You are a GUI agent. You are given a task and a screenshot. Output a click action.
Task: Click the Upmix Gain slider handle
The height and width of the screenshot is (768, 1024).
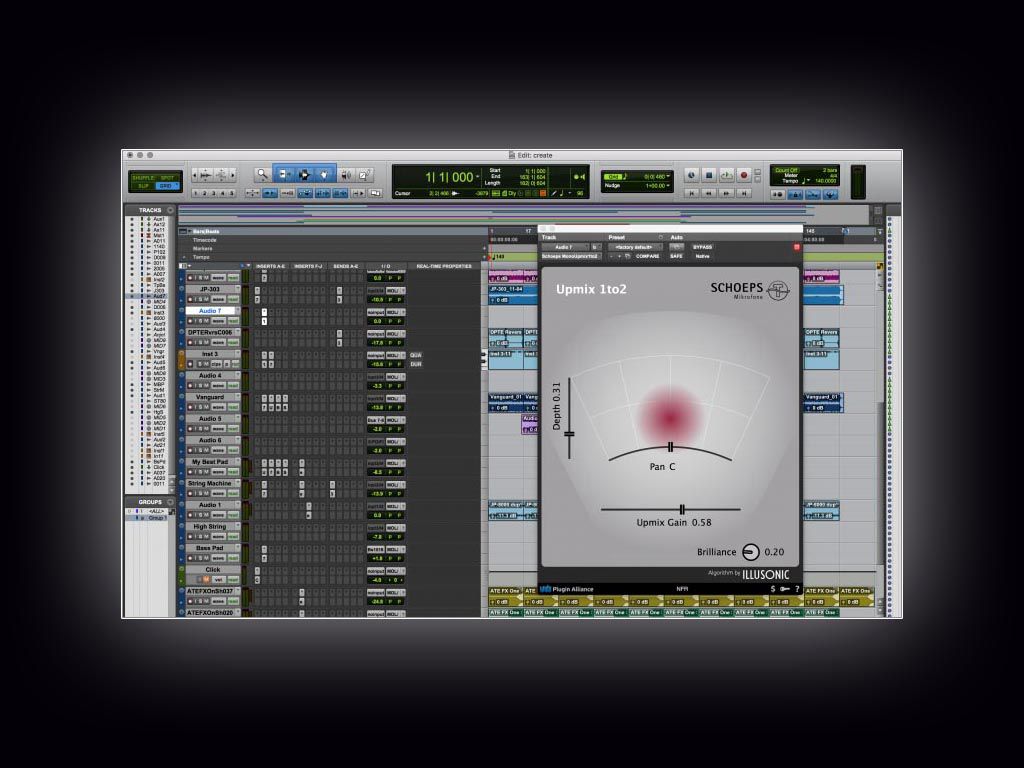coord(682,509)
